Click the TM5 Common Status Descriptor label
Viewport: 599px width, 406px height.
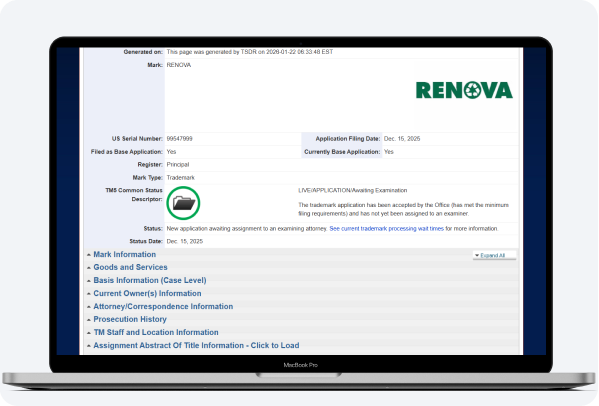134,195
